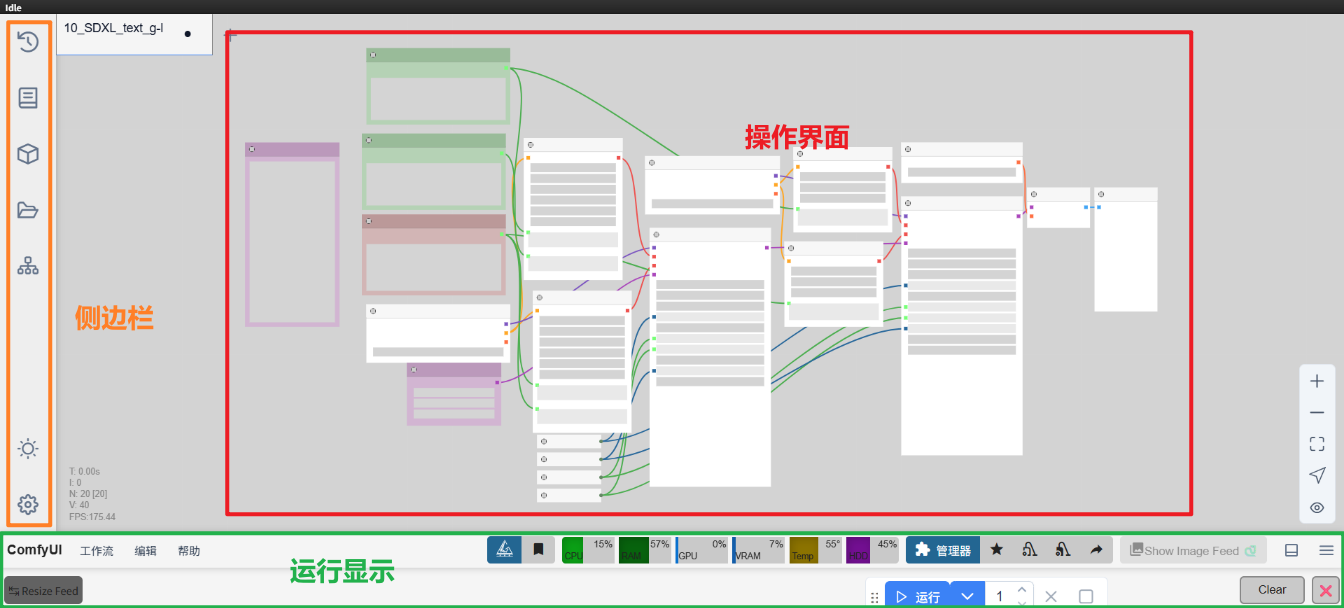Click the FPS:175.44 canvas stat
1344x608 pixels.
(92, 517)
